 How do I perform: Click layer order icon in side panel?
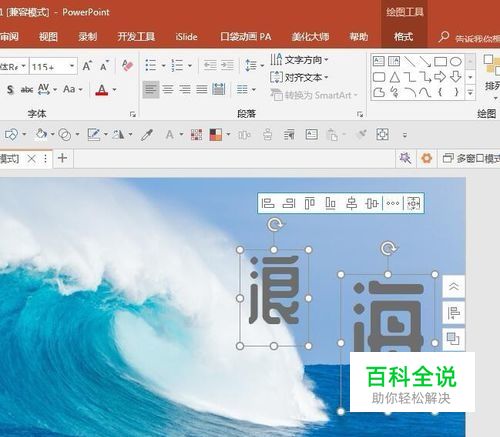453,338
